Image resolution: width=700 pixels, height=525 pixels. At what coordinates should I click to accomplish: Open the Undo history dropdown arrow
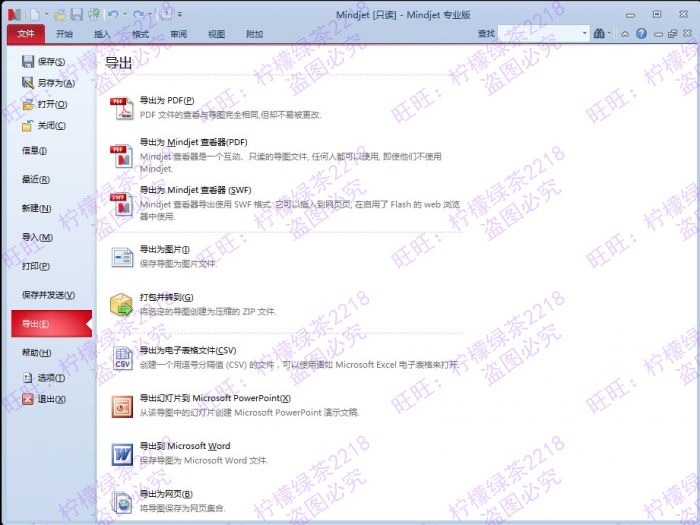point(125,14)
